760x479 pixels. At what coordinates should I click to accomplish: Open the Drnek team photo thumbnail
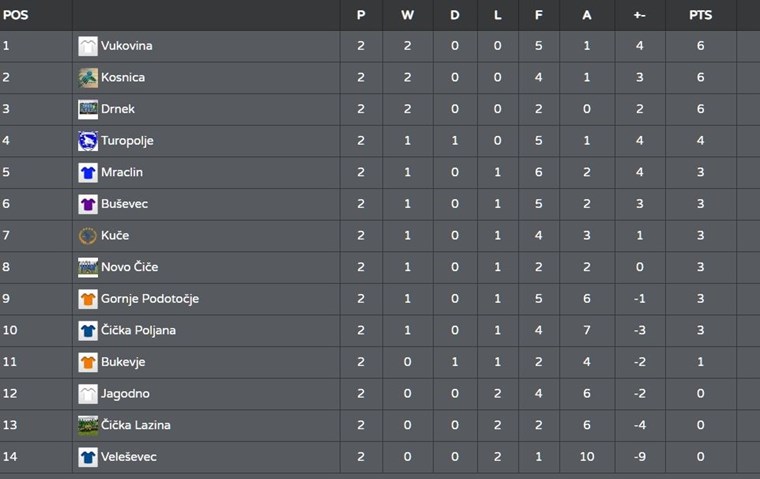coord(88,109)
